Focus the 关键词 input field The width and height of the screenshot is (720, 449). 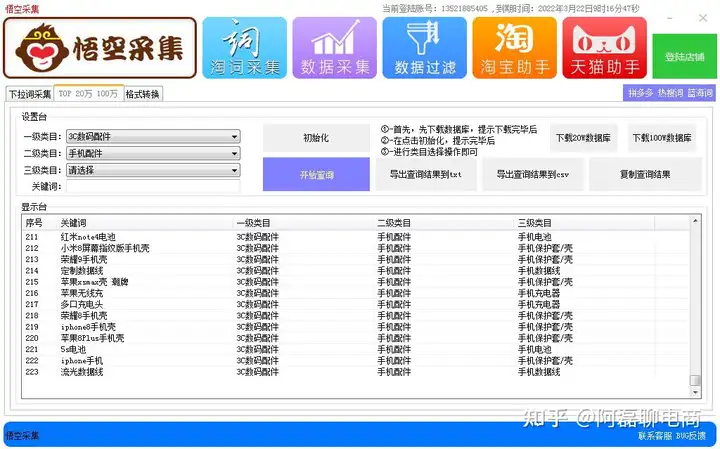(153, 186)
